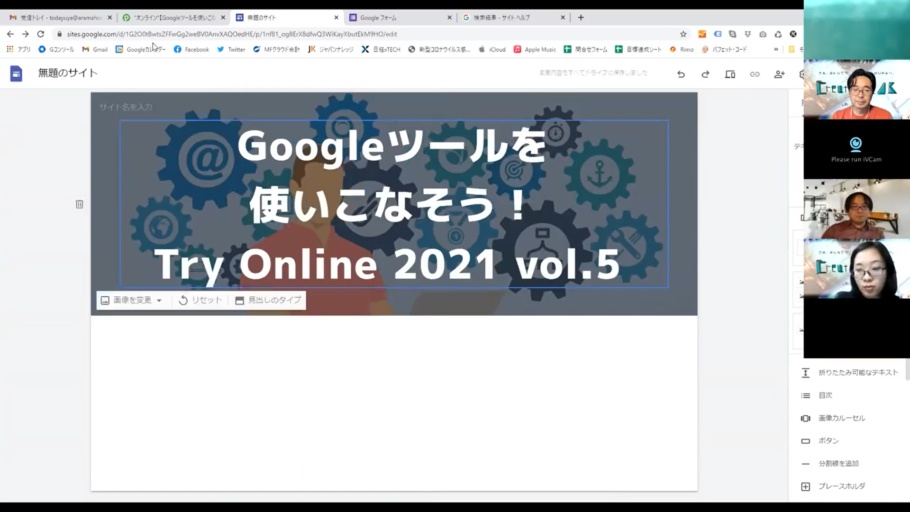The image size is (910, 512).
Task: Open the Gmail bookmark
Action: point(95,49)
